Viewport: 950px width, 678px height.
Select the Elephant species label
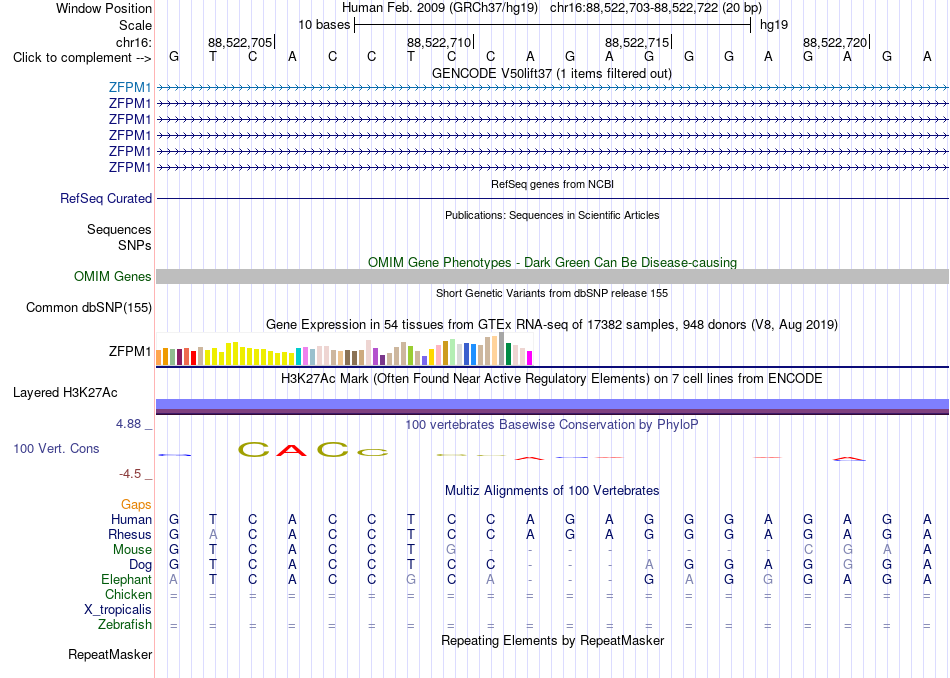[x=126, y=580]
